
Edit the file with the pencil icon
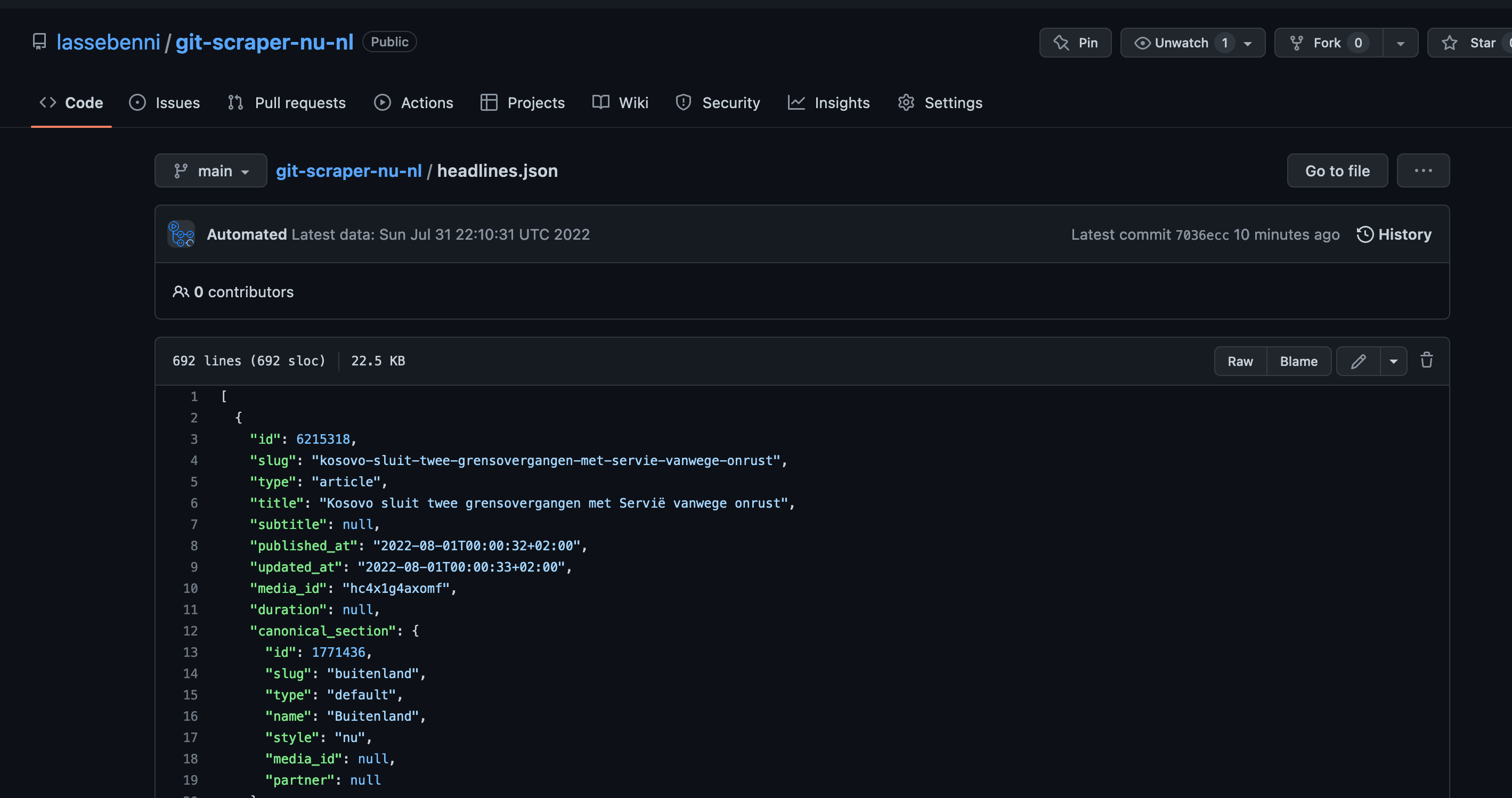pyautogui.click(x=1358, y=361)
